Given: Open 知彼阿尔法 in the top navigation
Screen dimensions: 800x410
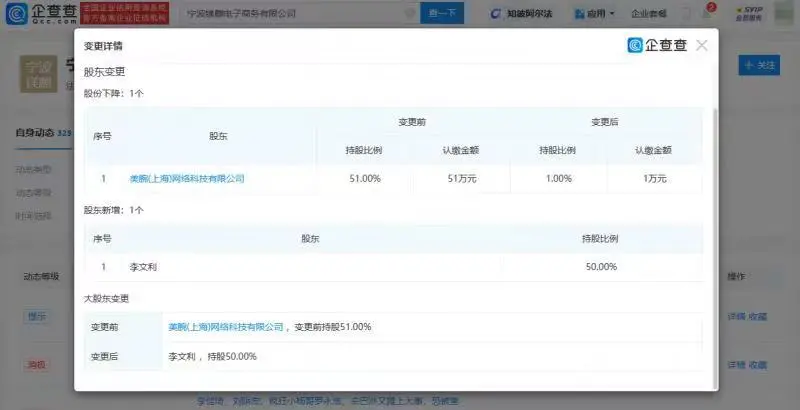Looking at the screenshot, I should click(x=521, y=14).
